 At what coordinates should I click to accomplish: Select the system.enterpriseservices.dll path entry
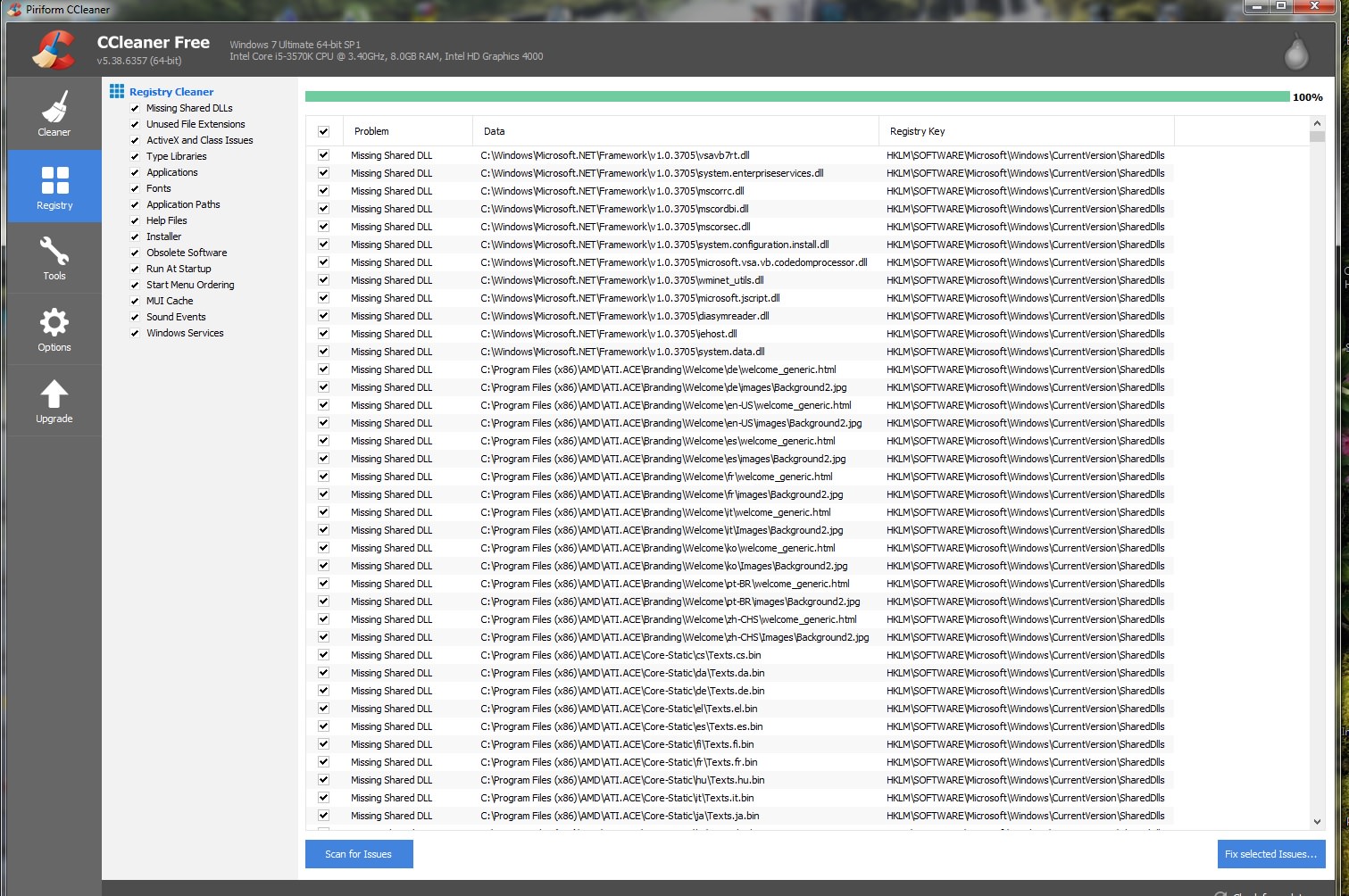(652, 173)
